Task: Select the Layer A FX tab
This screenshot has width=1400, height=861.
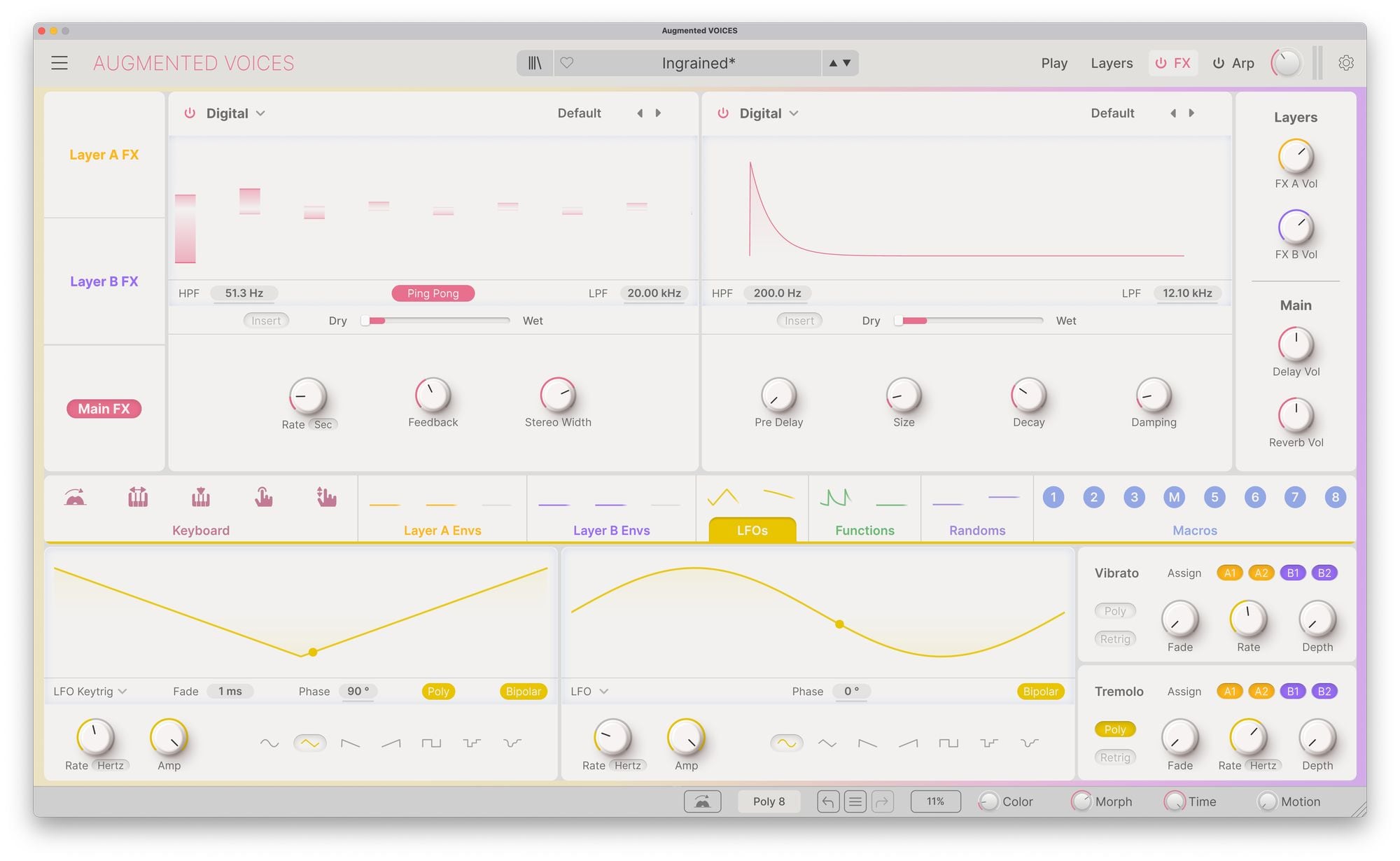Action: click(x=104, y=155)
